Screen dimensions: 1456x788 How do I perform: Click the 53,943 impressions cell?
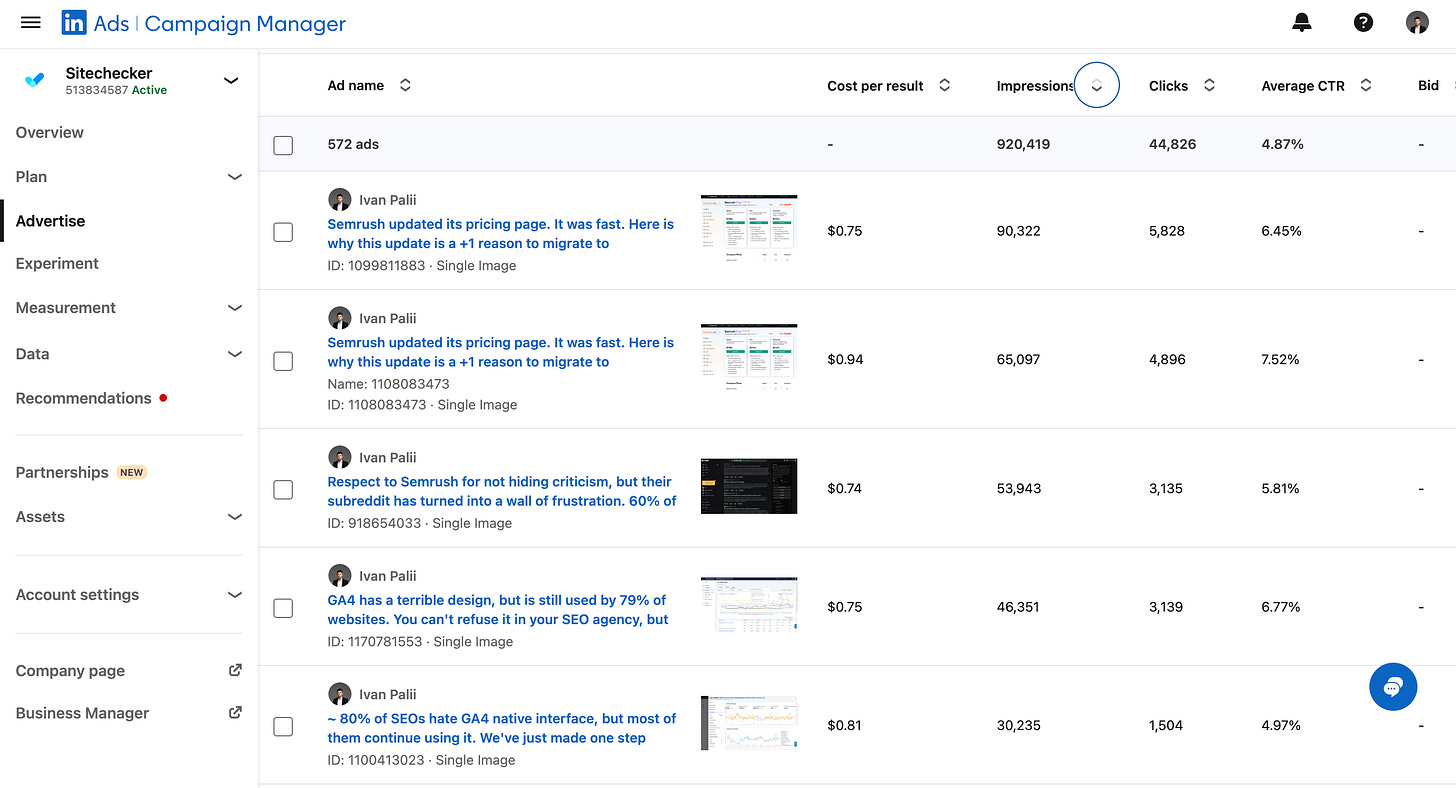pyautogui.click(x=1019, y=489)
